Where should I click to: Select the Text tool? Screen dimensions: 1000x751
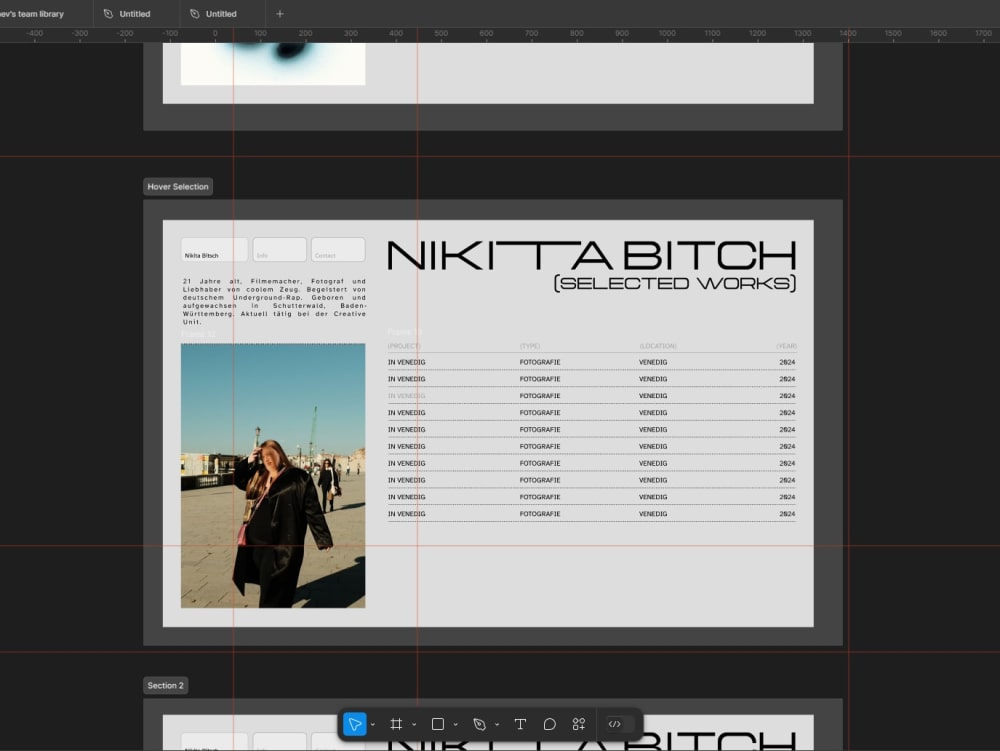(520, 724)
